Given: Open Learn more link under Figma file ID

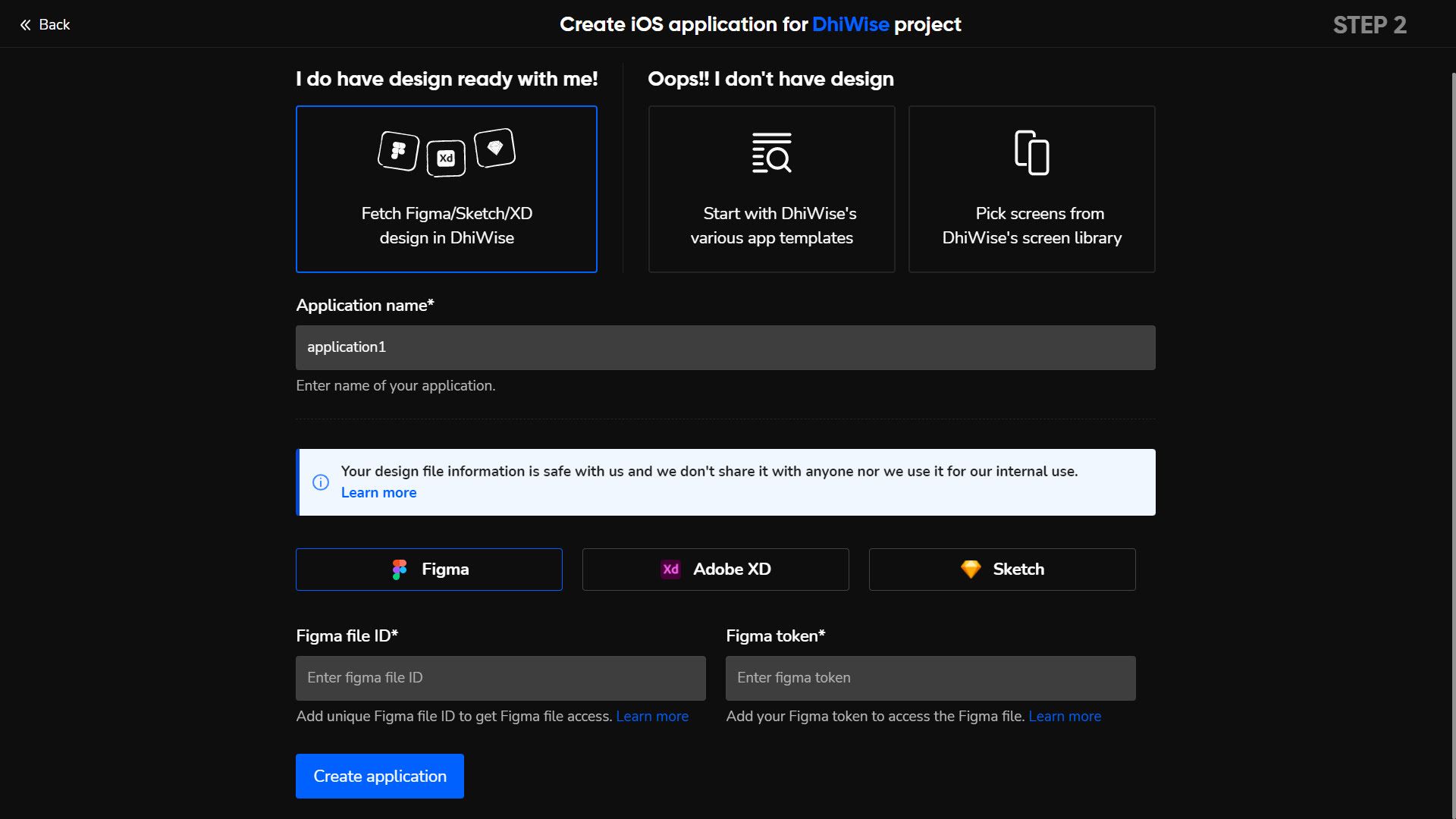Looking at the screenshot, I should (651, 717).
